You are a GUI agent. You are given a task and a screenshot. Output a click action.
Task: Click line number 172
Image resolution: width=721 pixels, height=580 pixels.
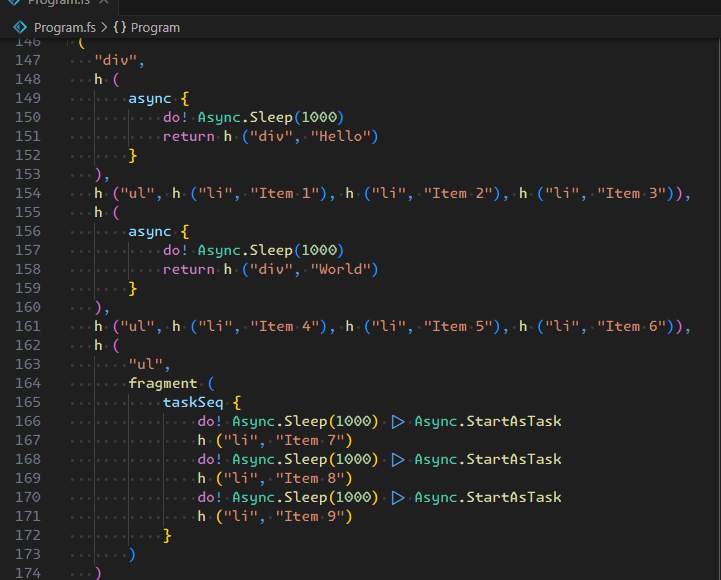[28, 535]
